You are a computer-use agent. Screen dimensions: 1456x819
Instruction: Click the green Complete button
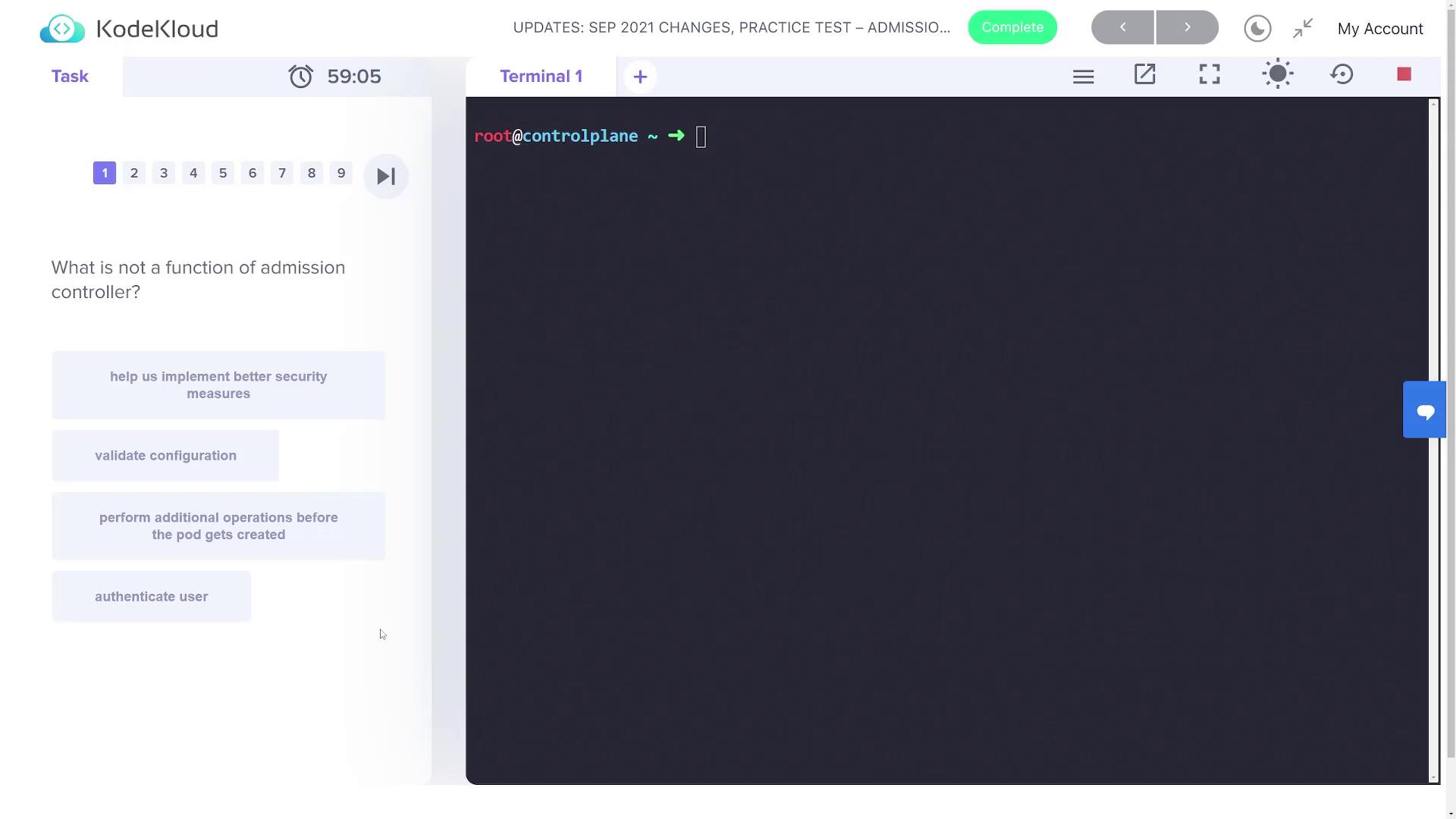pos(1012,27)
